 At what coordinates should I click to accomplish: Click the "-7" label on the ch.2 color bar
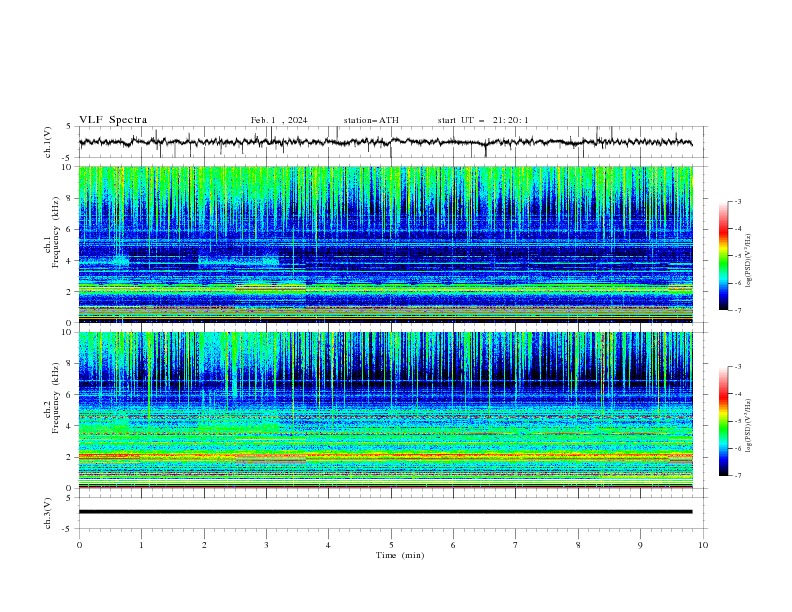[738, 476]
